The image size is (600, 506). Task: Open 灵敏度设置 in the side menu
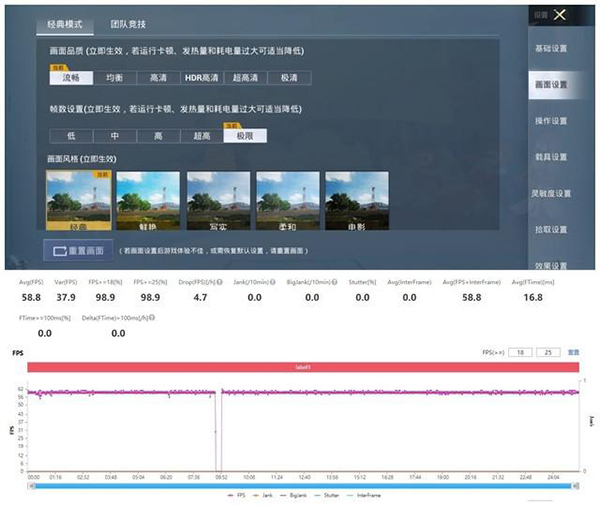point(551,193)
